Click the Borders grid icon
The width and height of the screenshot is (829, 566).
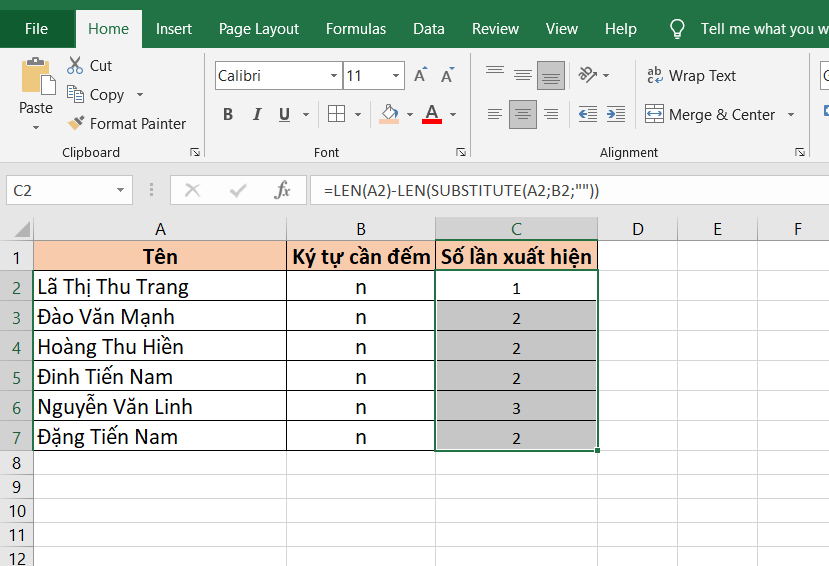[336, 114]
